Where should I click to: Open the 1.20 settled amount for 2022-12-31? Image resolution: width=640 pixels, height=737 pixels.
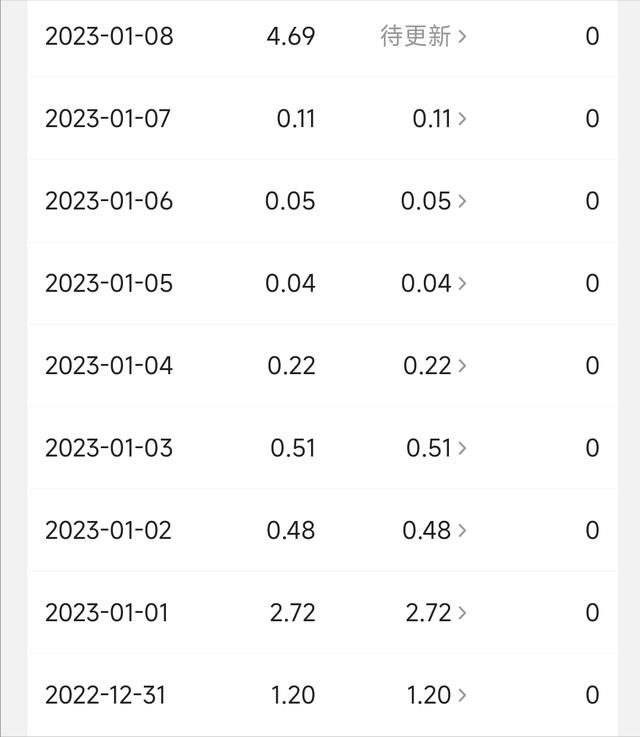[x=428, y=695]
